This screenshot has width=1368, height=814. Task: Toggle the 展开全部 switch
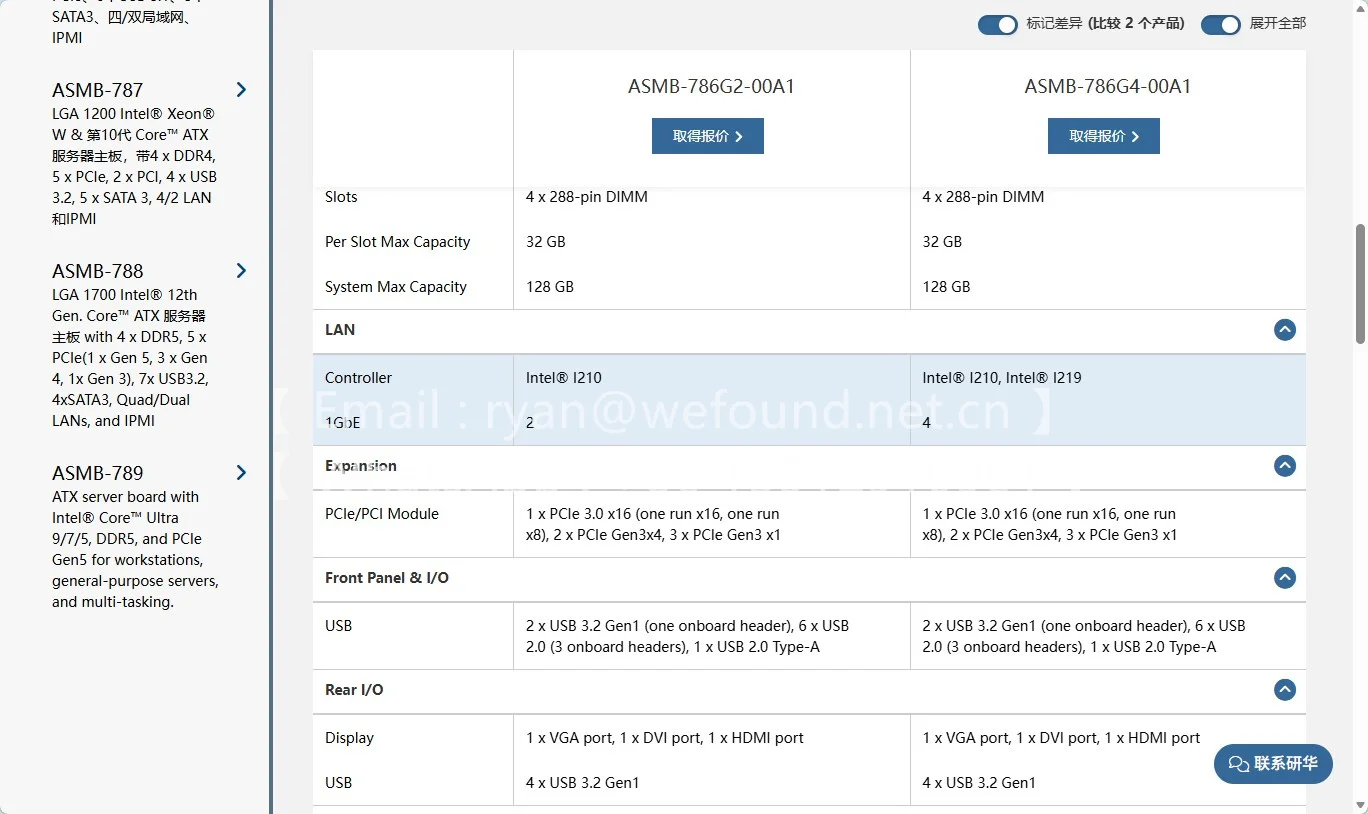(x=1220, y=24)
